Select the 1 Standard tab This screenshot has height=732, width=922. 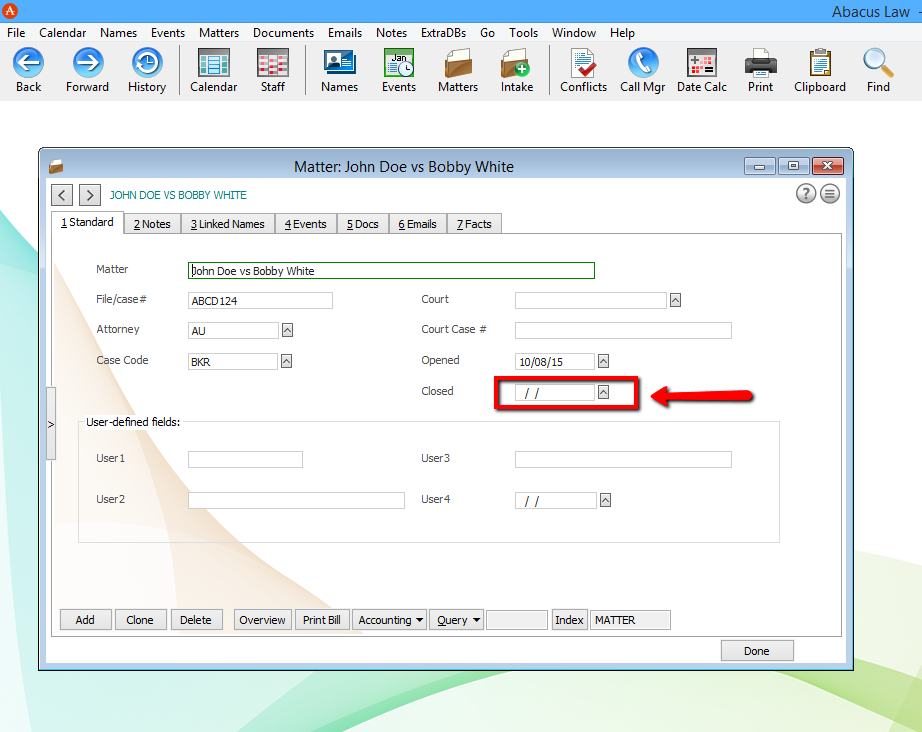coord(87,222)
